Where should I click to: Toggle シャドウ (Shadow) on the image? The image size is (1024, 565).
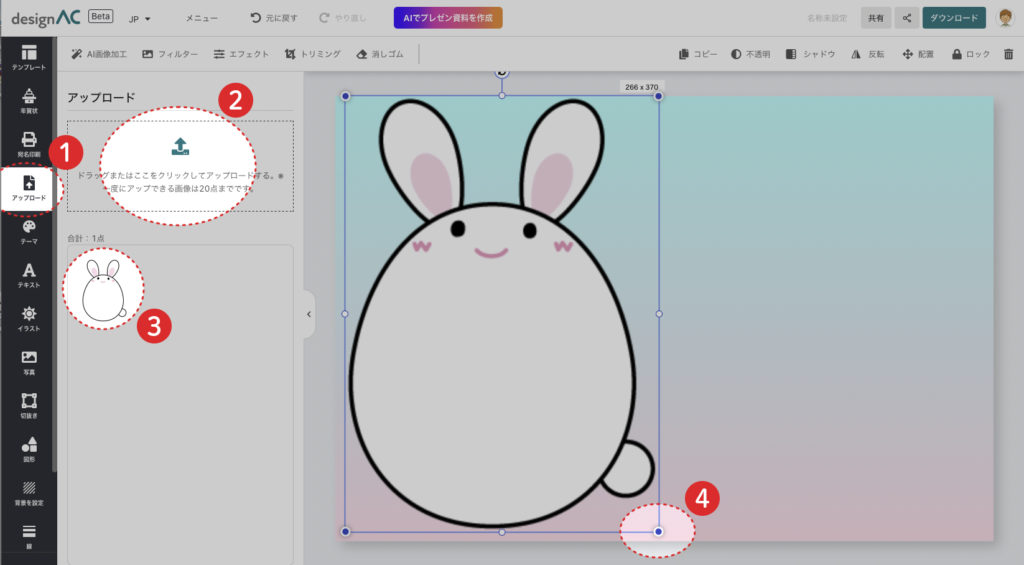coord(811,54)
